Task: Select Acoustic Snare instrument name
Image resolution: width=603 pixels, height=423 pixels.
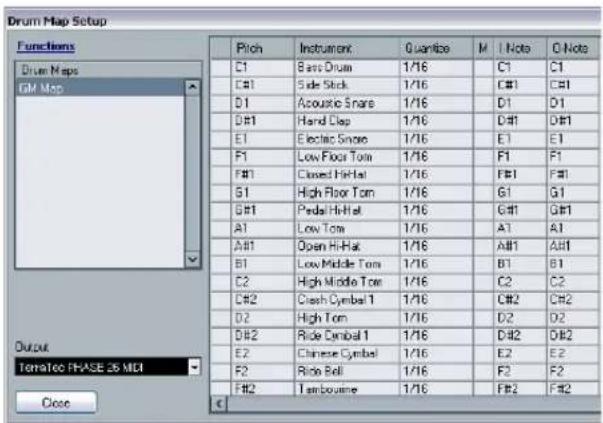Action: point(335,103)
